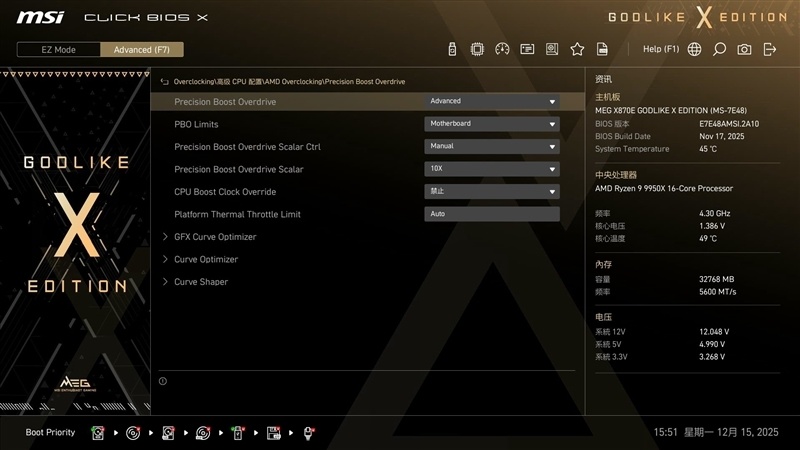Click the Overclocking breadcrumb path text
The width and height of the screenshot is (800, 450).
[289, 82]
